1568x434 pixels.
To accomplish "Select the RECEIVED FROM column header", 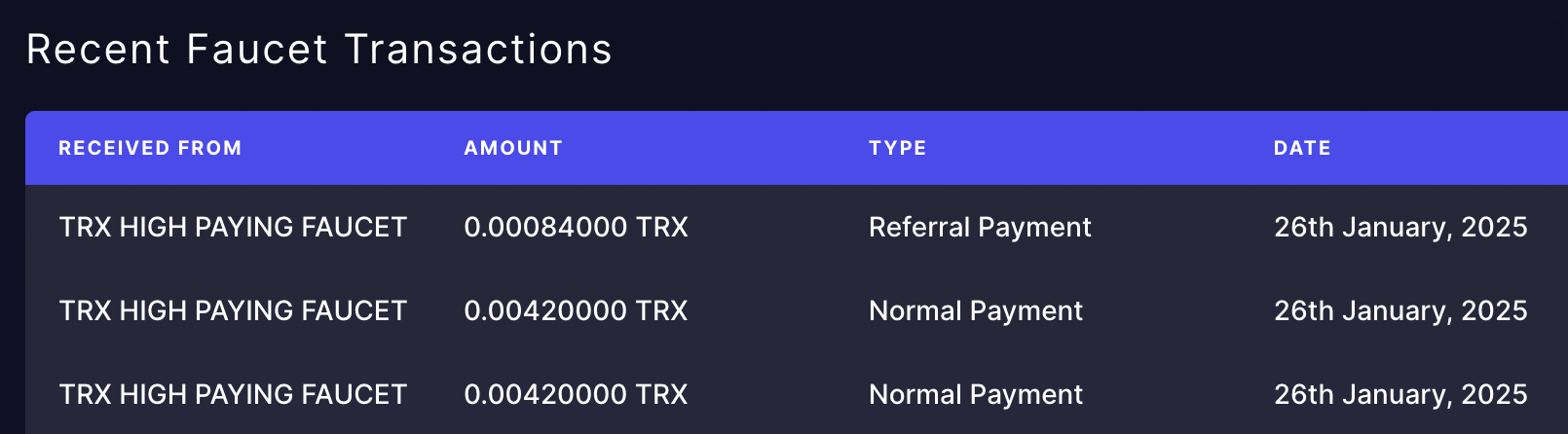I will [x=150, y=148].
